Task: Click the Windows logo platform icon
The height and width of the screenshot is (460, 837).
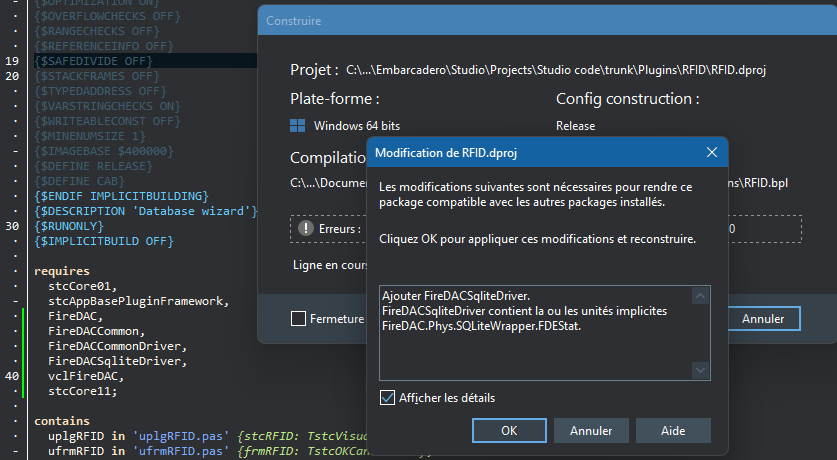Action: tap(298, 126)
